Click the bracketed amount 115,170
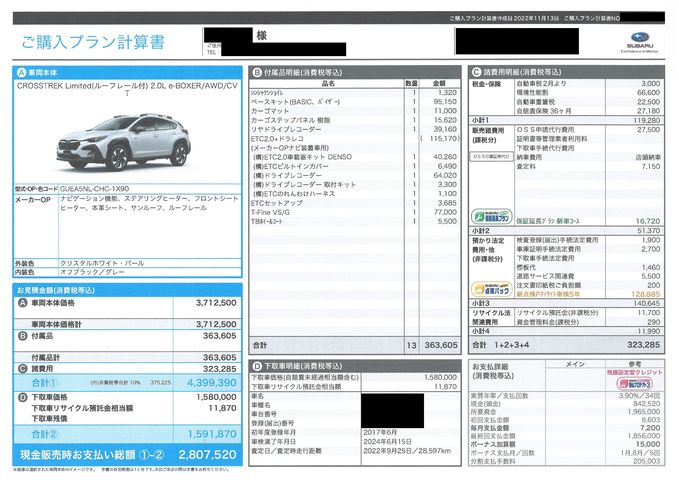The width and height of the screenshot is (679, 480). tap(440, 139)
